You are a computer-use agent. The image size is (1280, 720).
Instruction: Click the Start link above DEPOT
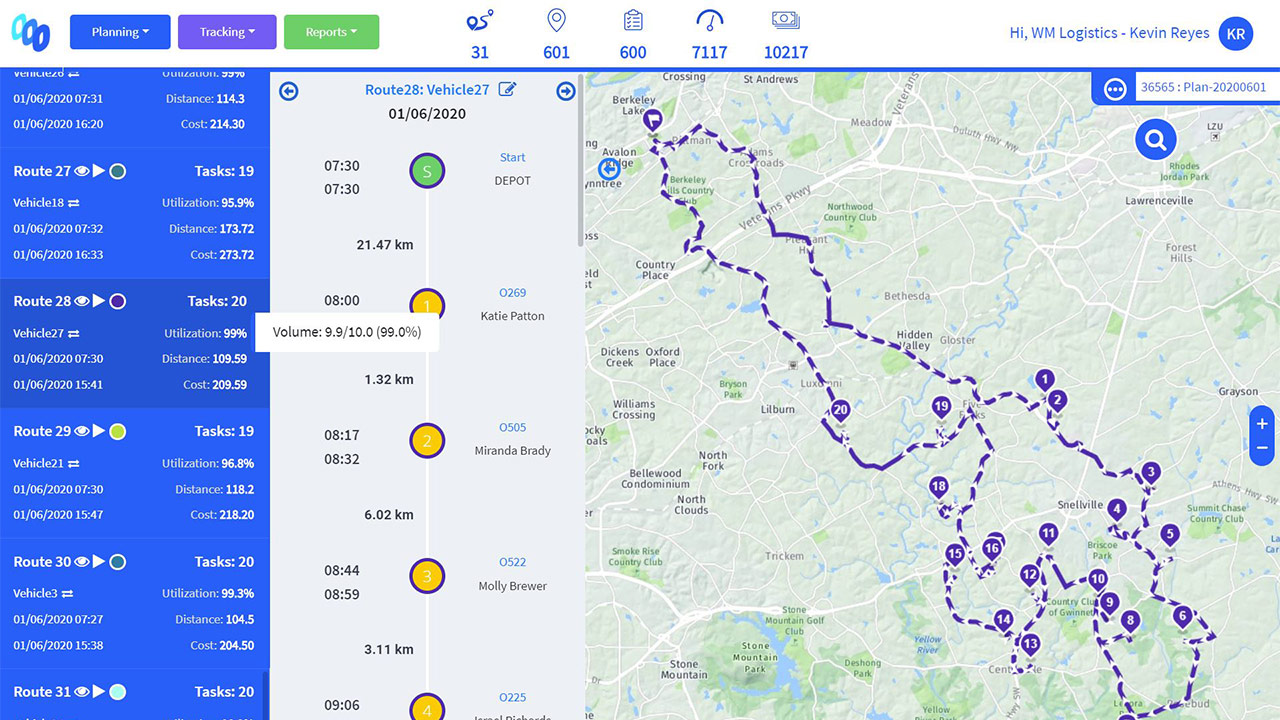512,158
